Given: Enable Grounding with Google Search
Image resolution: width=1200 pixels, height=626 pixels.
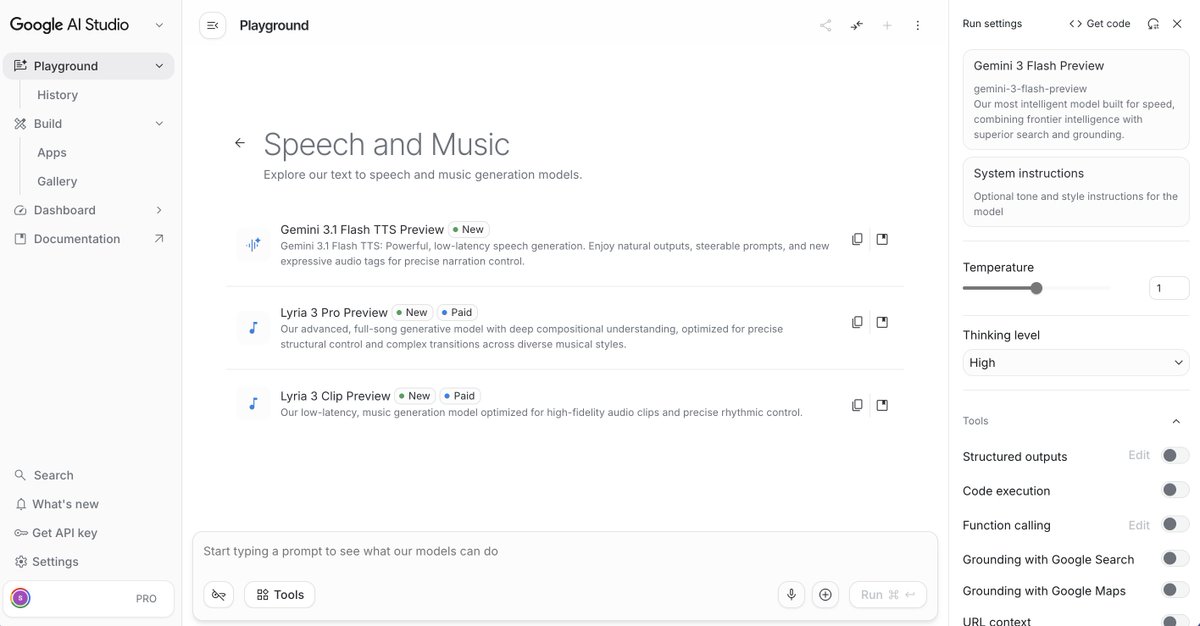Looking at the screenshot, I should 1175,559.
